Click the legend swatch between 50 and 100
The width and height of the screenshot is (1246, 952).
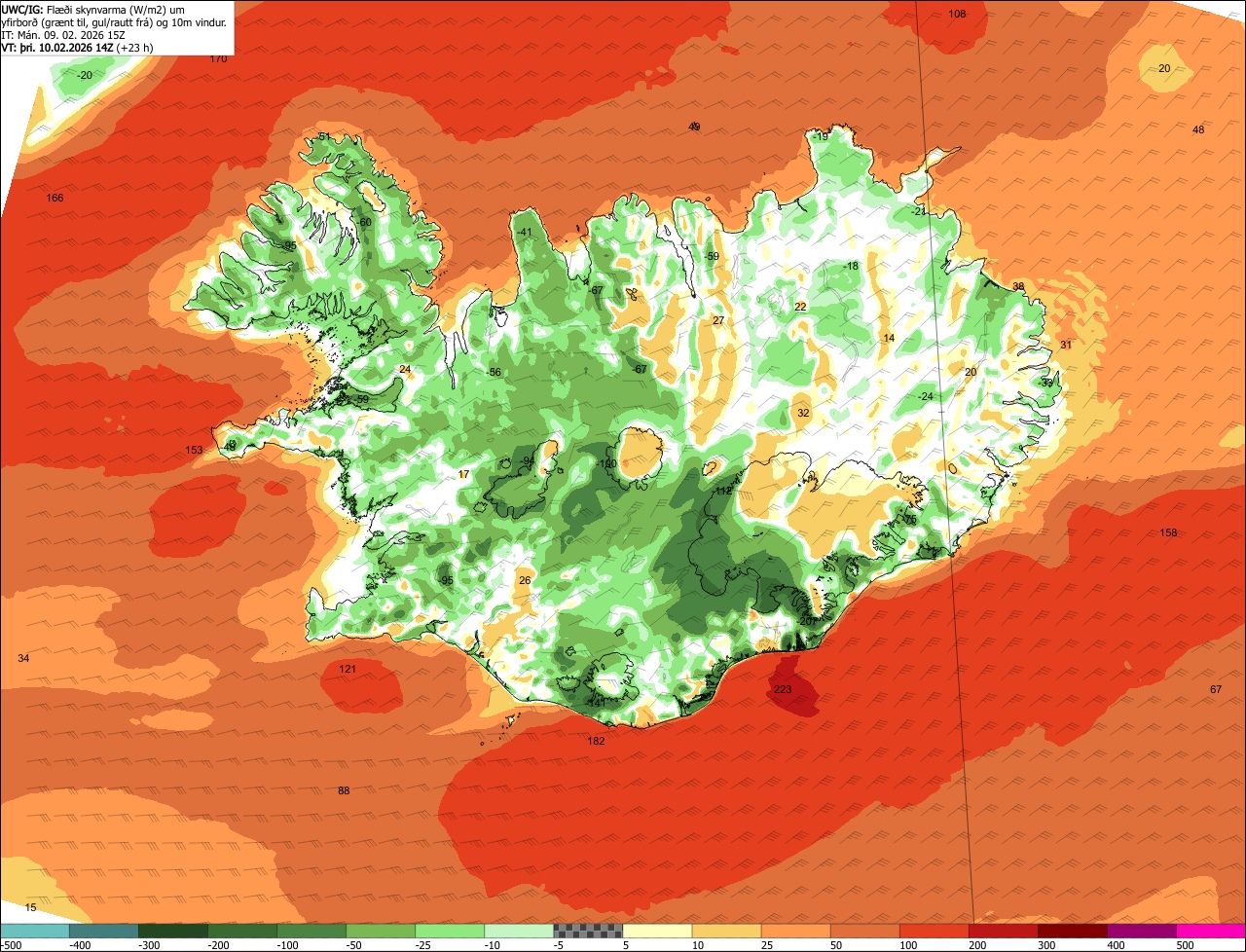(x=864, y=931)
